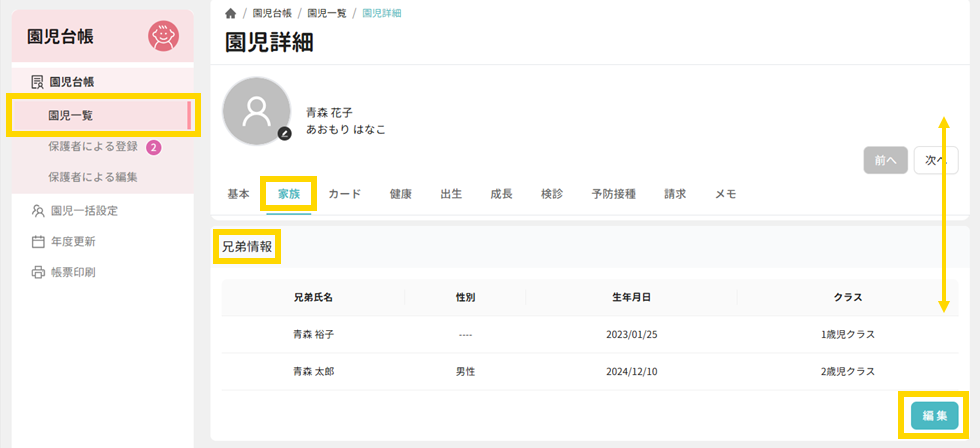The image size is (980, 448).
Task: Open 保護者による登録 sidebar item
Action: coord(93,147)
